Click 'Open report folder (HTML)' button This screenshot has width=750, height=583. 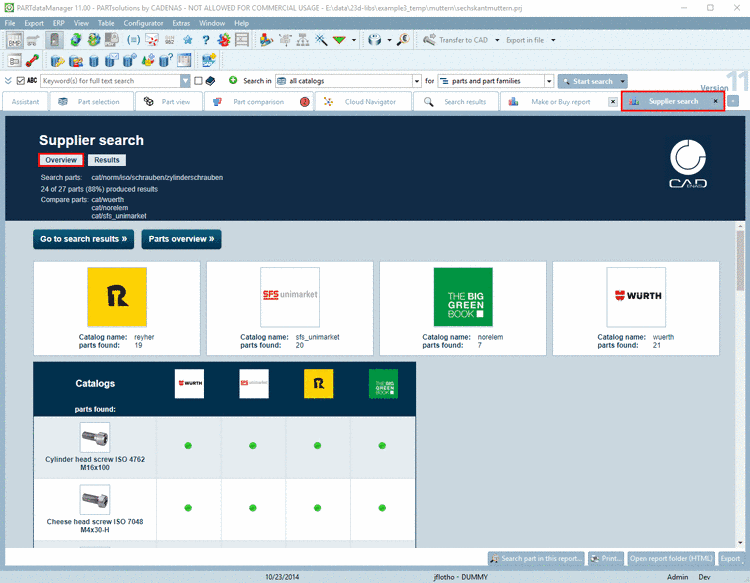click(671, 559)
